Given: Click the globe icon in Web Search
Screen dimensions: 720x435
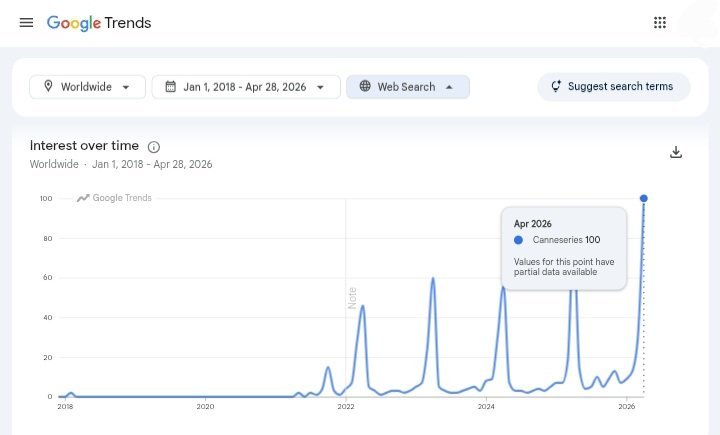Looking at the screenshot, I should 365,86.
